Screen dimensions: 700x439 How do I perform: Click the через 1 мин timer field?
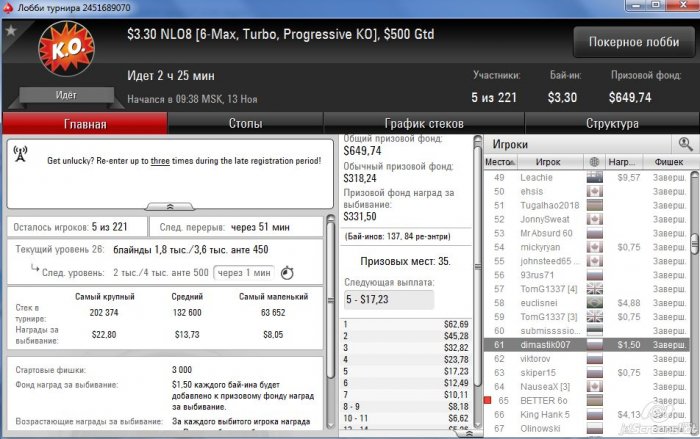pos(244,272)
